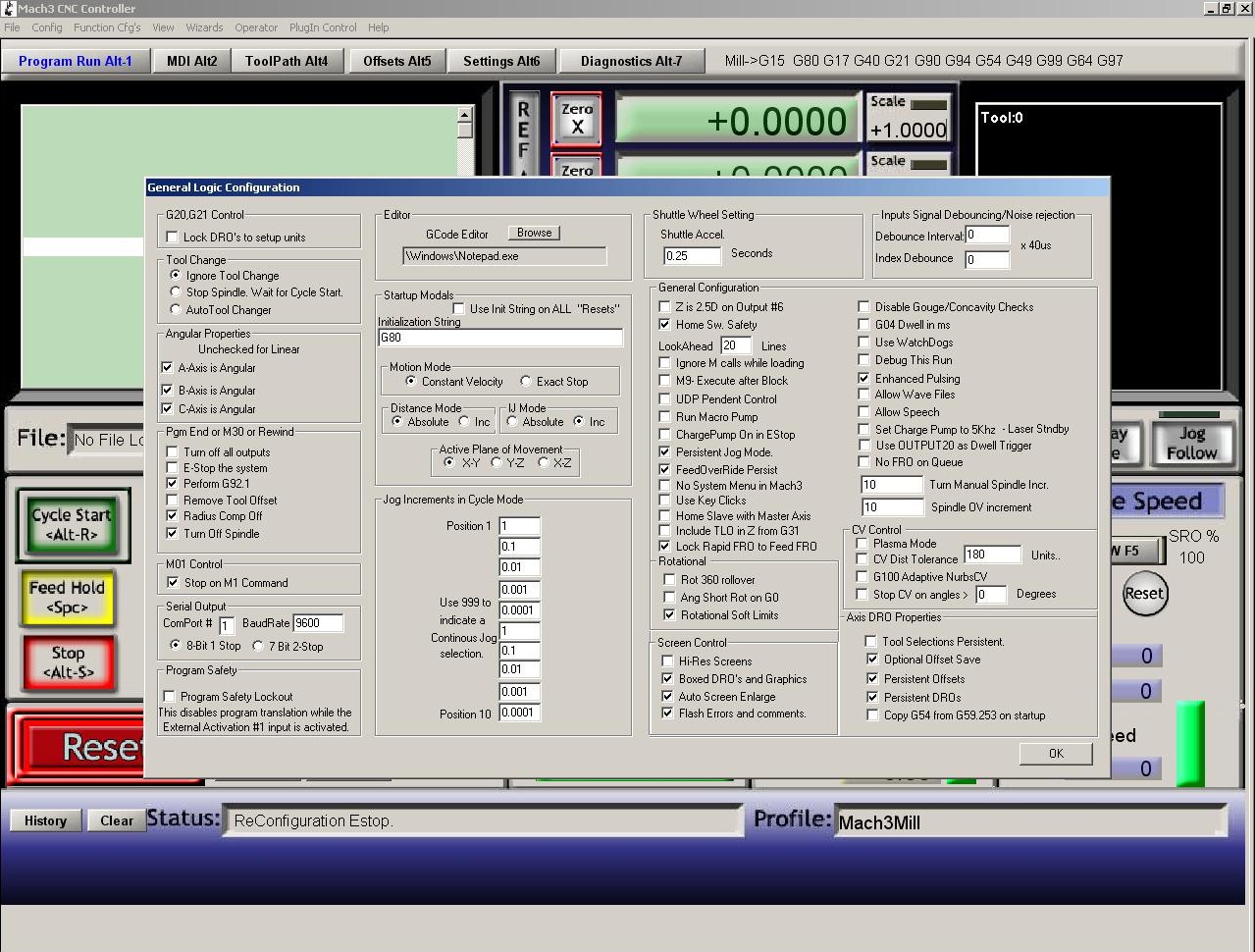Enable Lock DRO's to setup units
The image size is (1255, 952).
173,237
